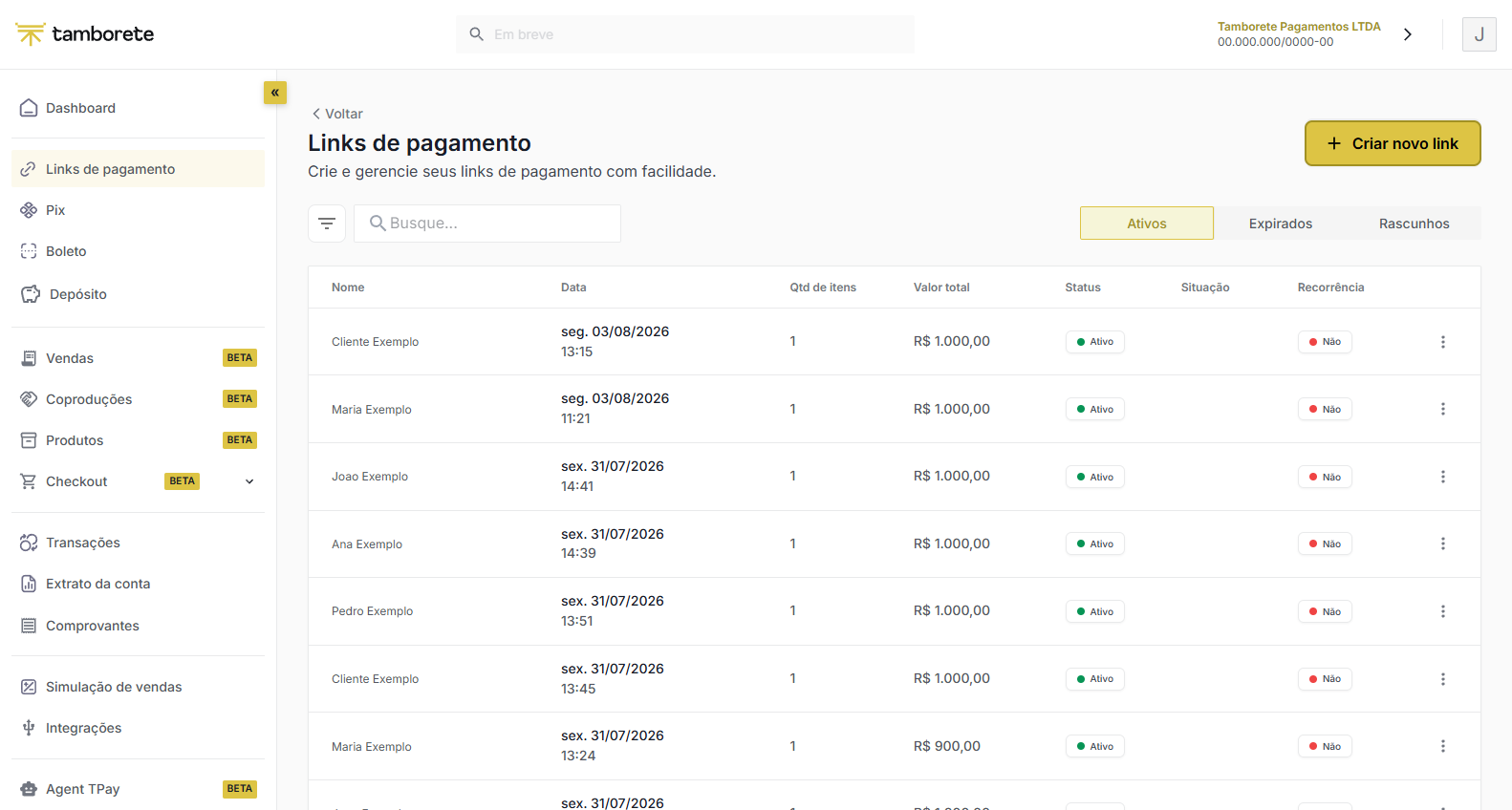This screenshot has height=810, width=1512.
Task: Click the Nome column header
Action: [x=348, y=288]
